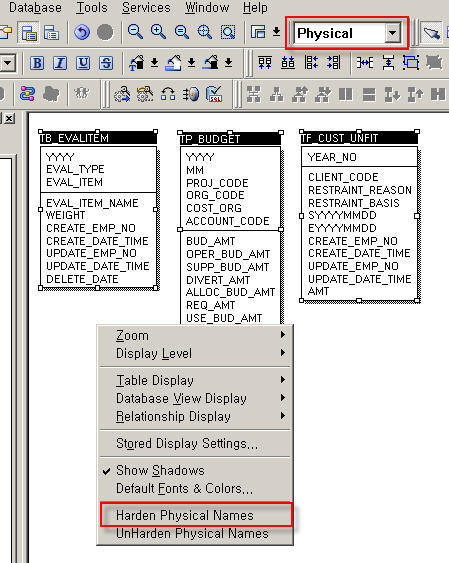
Task: Click the fit model magnifier icon
Action: click(x=205, y=33)
